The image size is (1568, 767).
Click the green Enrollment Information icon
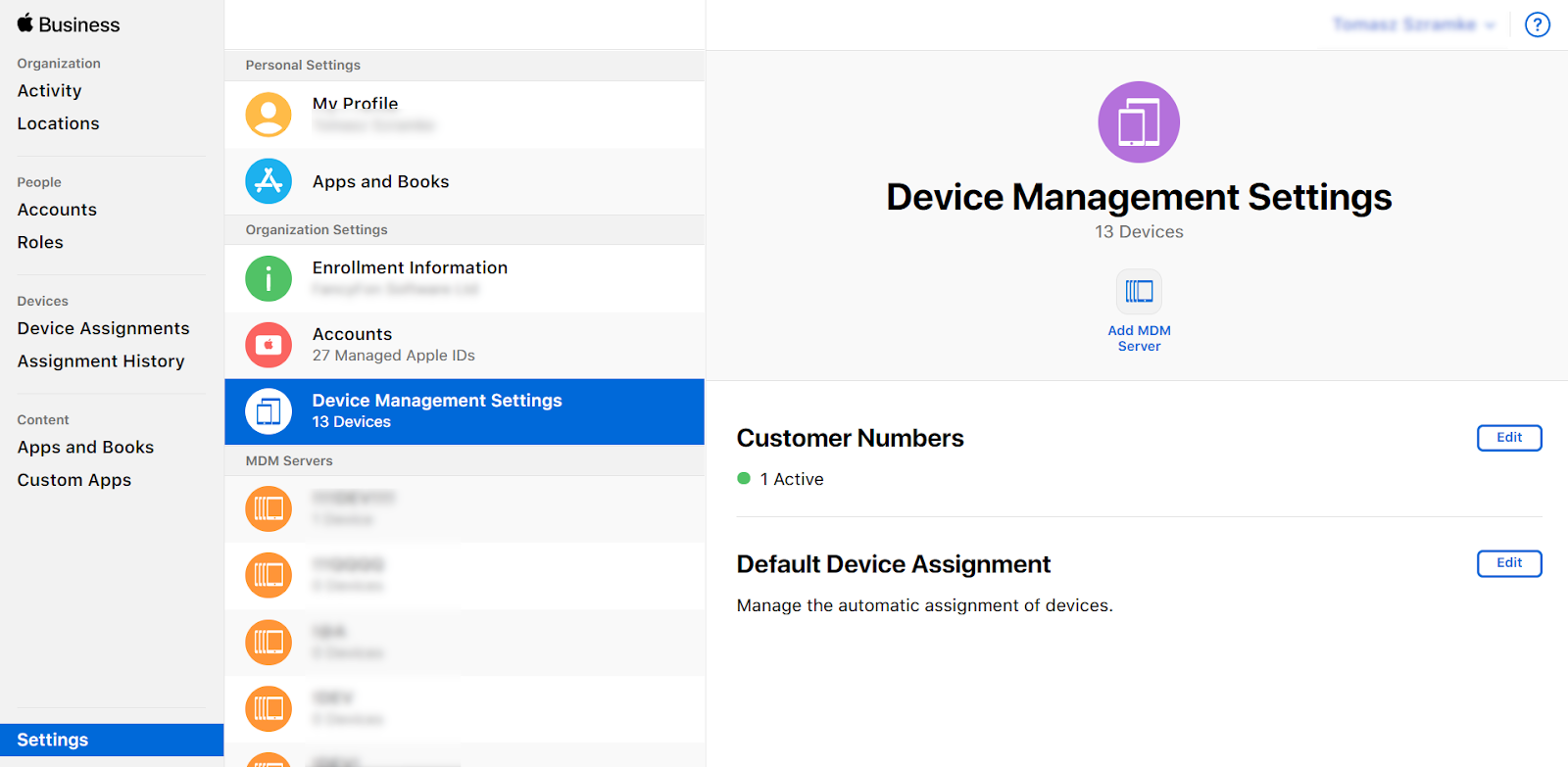(269, 278)
